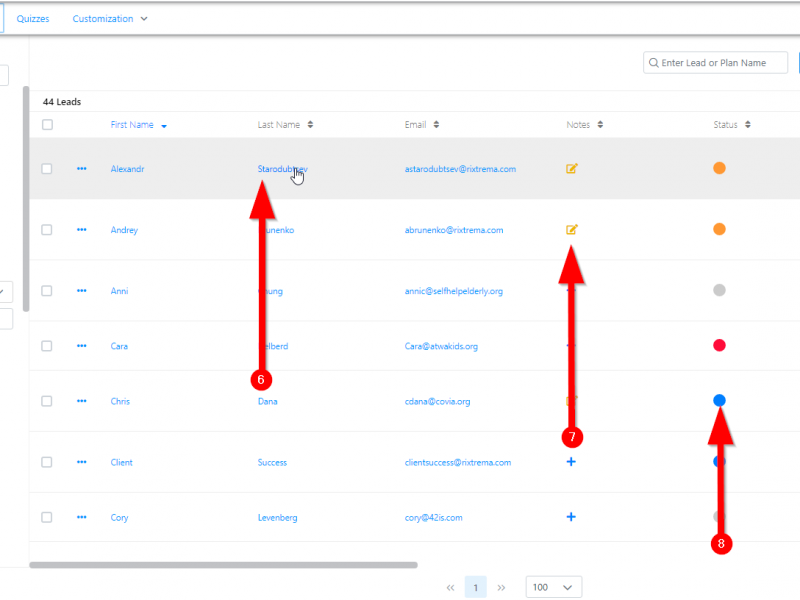The height and width of the screenshot is (600, 800).
Task: Open email link cdana@covia.org
Action: tap(437, 402)
